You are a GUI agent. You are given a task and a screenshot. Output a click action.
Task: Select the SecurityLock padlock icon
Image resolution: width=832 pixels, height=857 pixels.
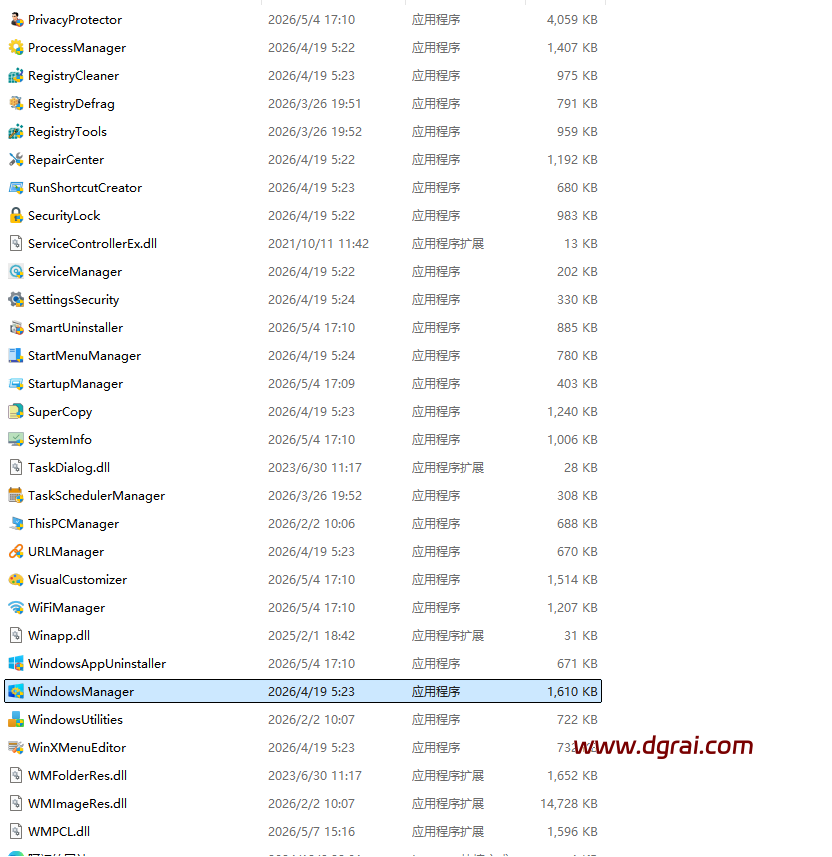[x=16, y=215]
